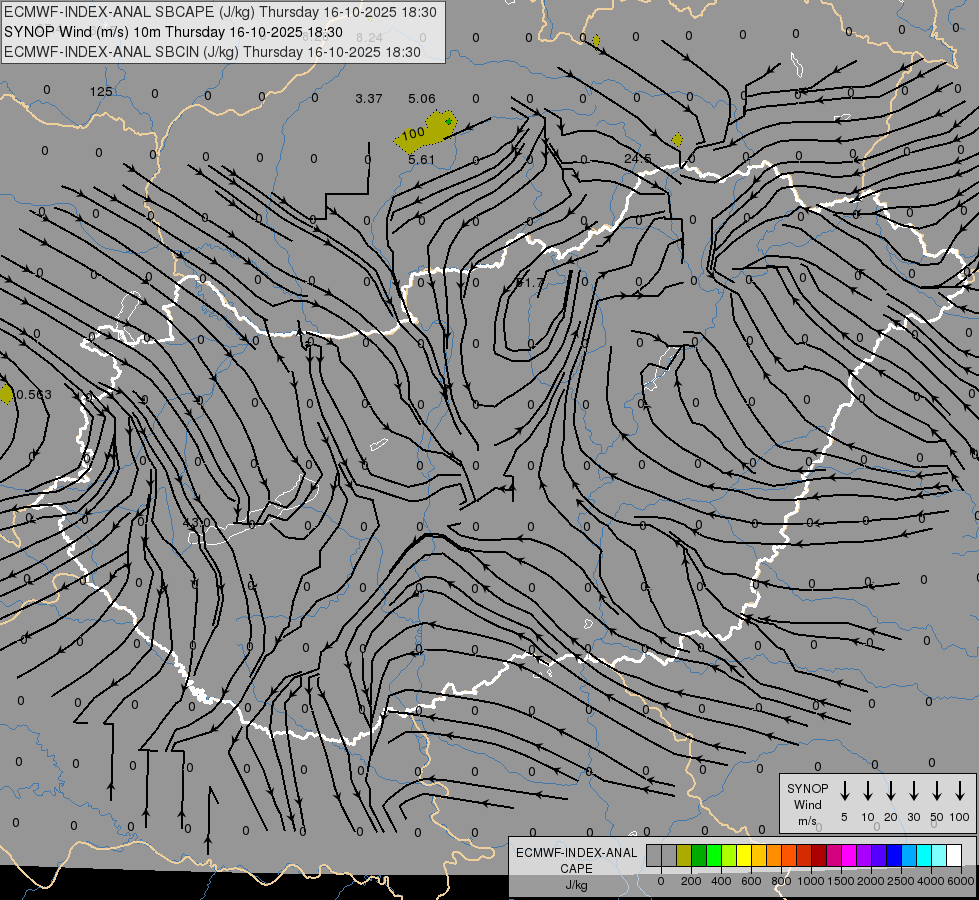
Task: Click the 3.37 value on the map
Action: click(x=368, y=99)
